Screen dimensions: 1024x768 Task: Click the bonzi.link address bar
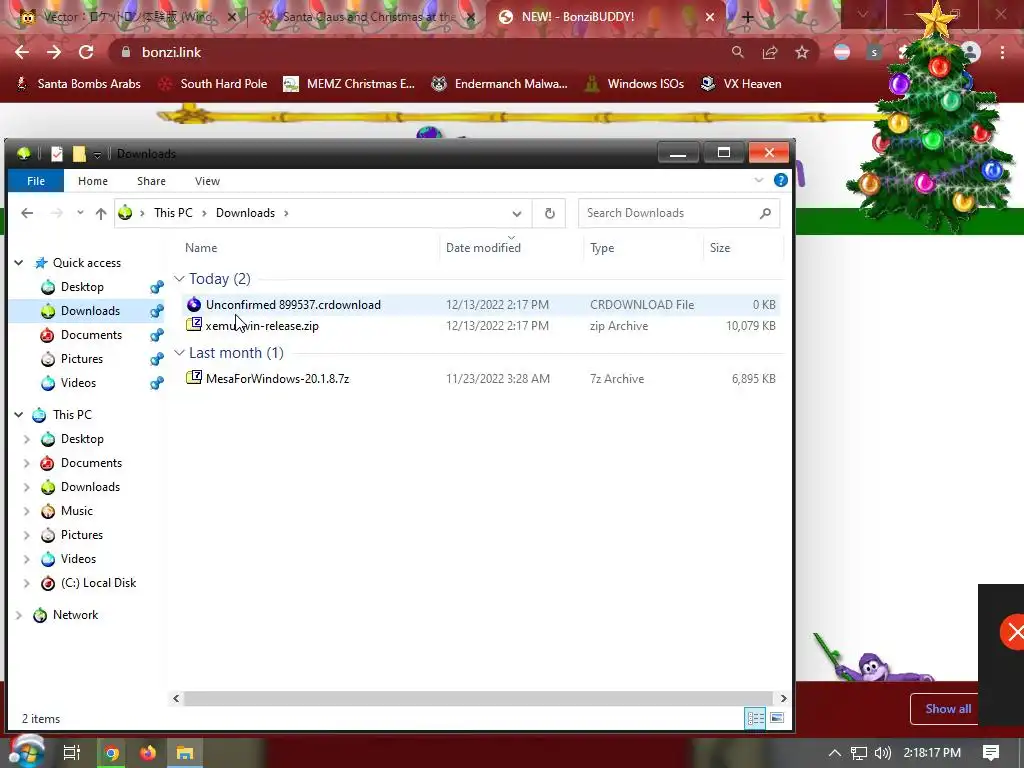[x=418, y=52]
